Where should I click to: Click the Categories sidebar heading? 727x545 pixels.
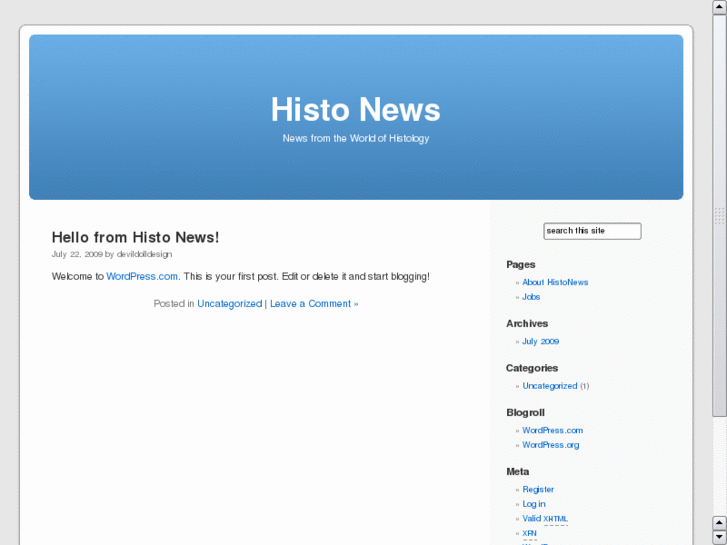point(532,368)
